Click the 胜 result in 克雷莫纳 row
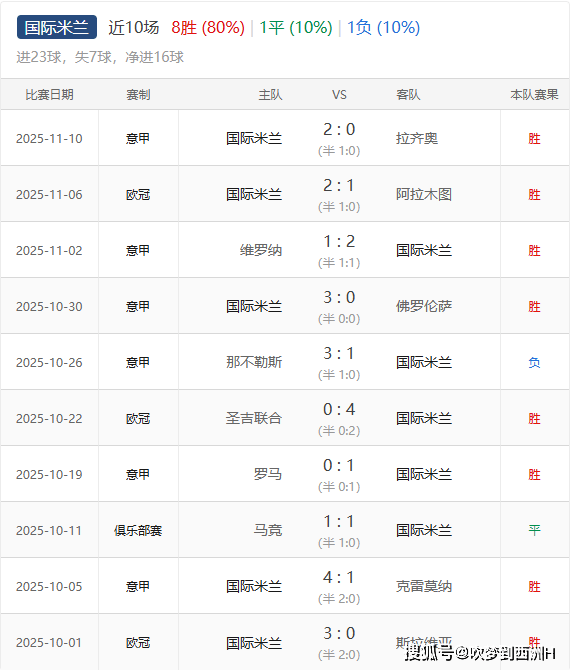Viewport: 570px width, 670px height. coord(534,587)
